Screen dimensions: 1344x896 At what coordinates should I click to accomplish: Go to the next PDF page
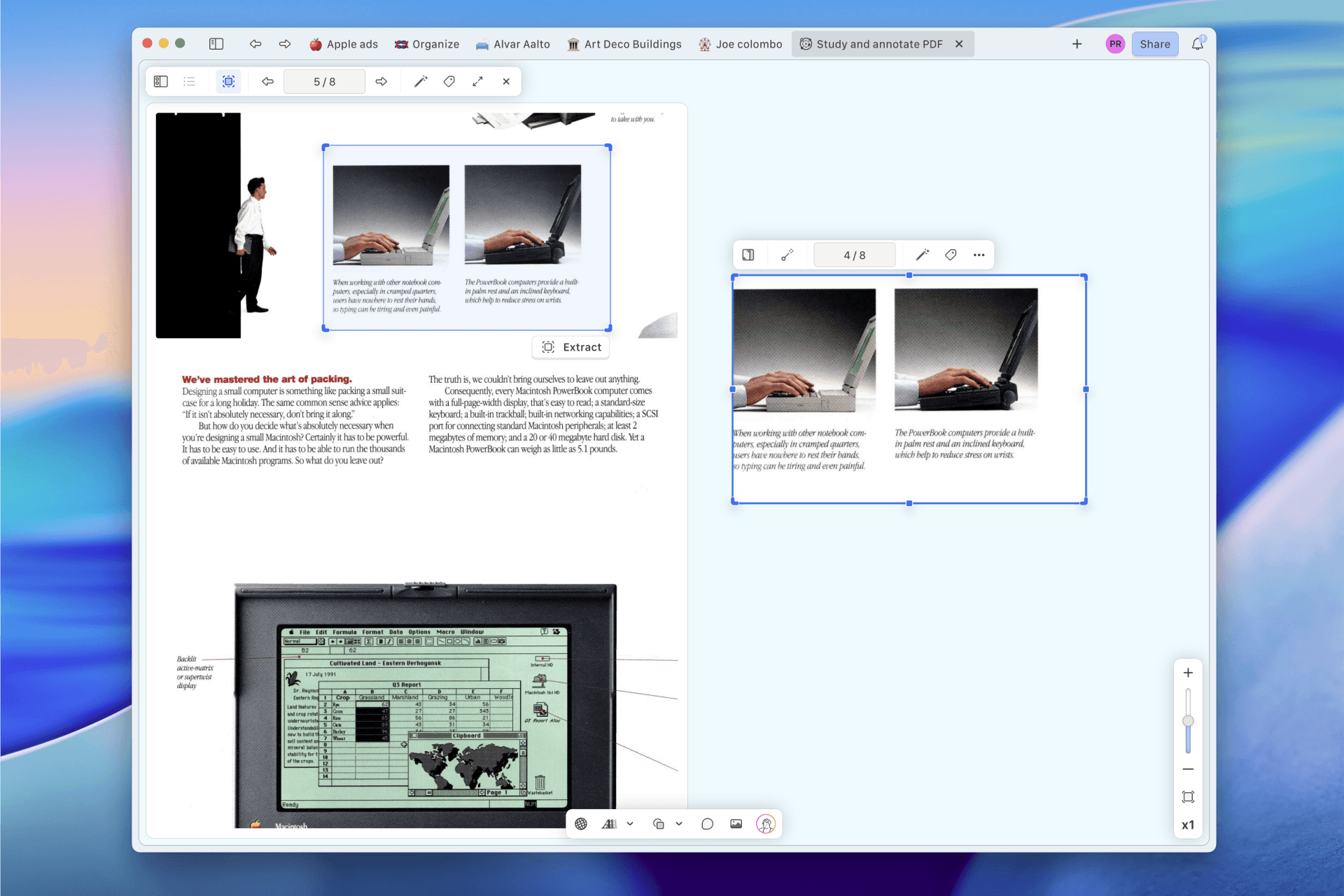pos(381,82)
